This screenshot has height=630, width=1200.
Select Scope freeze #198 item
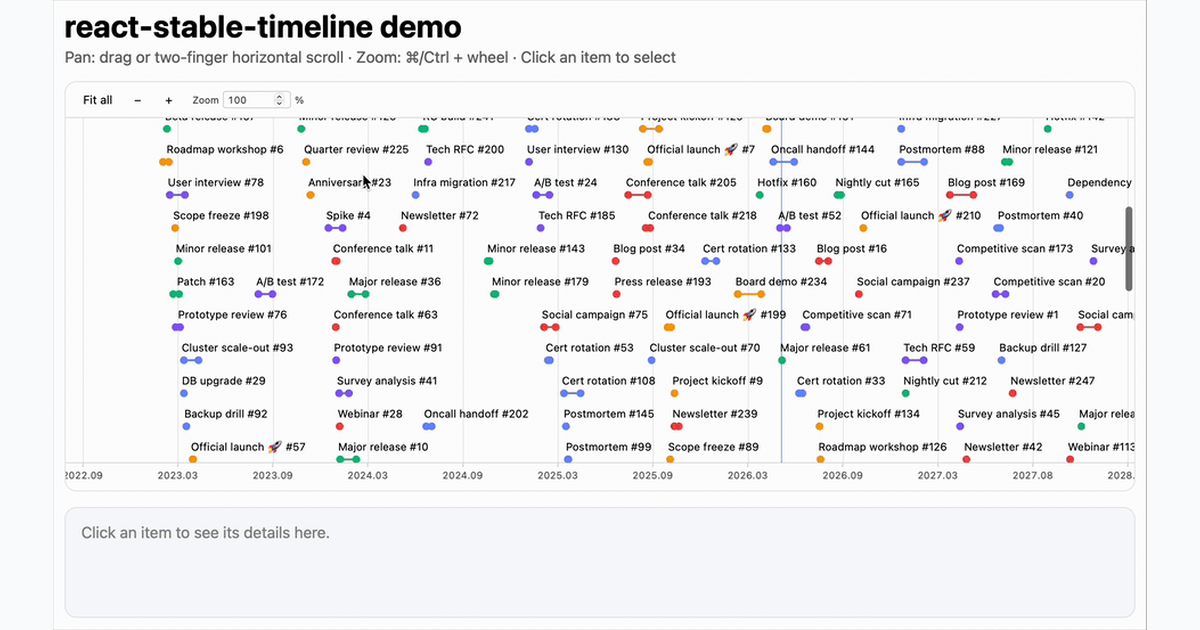[221, 215]
